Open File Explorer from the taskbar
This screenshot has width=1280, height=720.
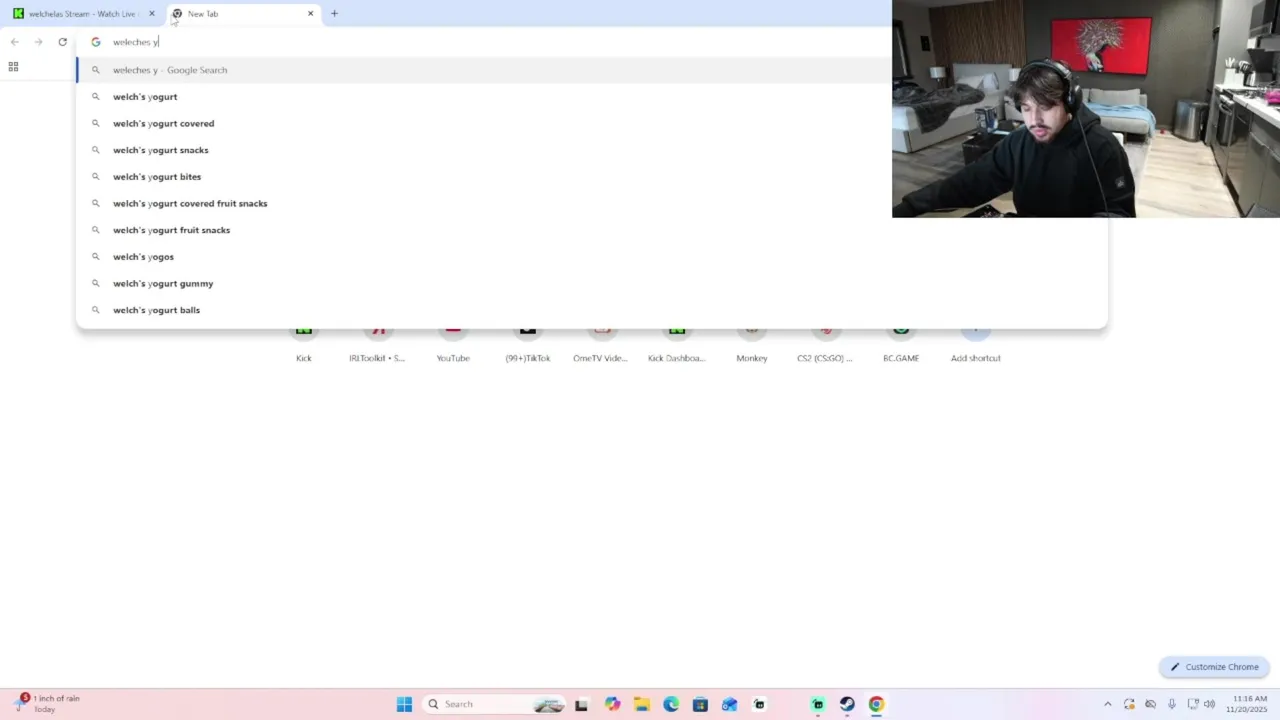click(641, 704)
